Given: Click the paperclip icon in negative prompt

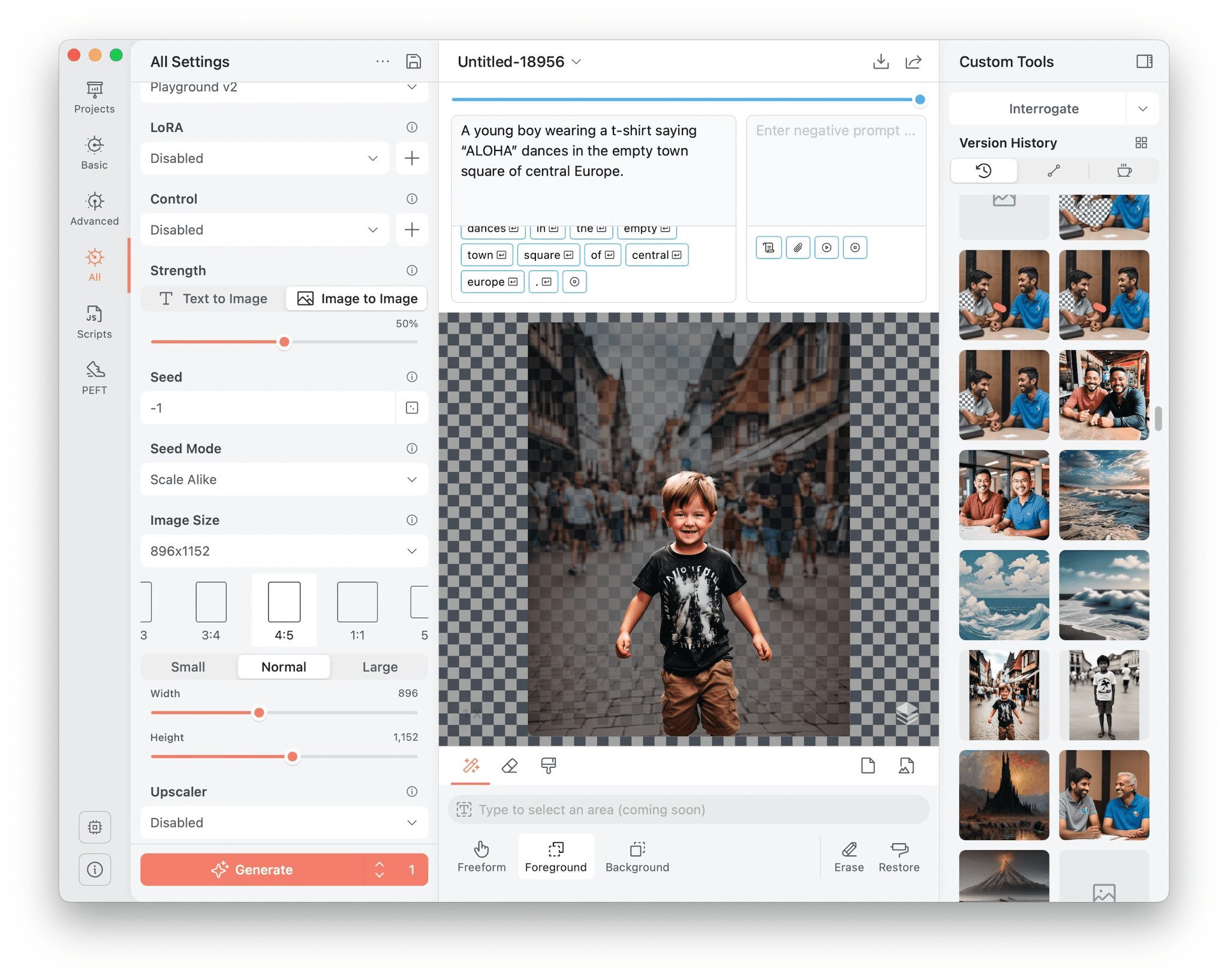Looking at the screenshot, I should 797,247.
